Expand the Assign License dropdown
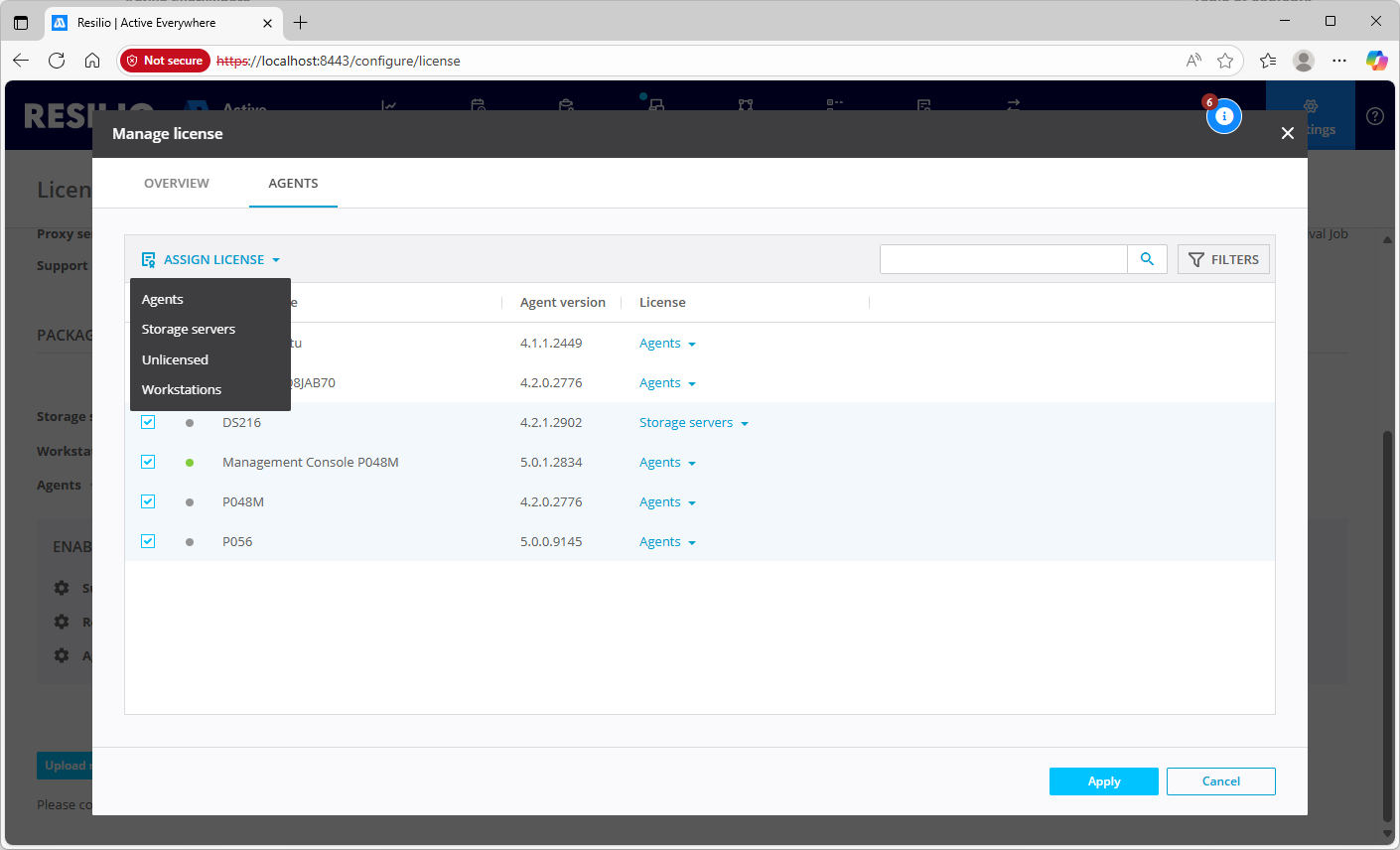 [211, 259]
